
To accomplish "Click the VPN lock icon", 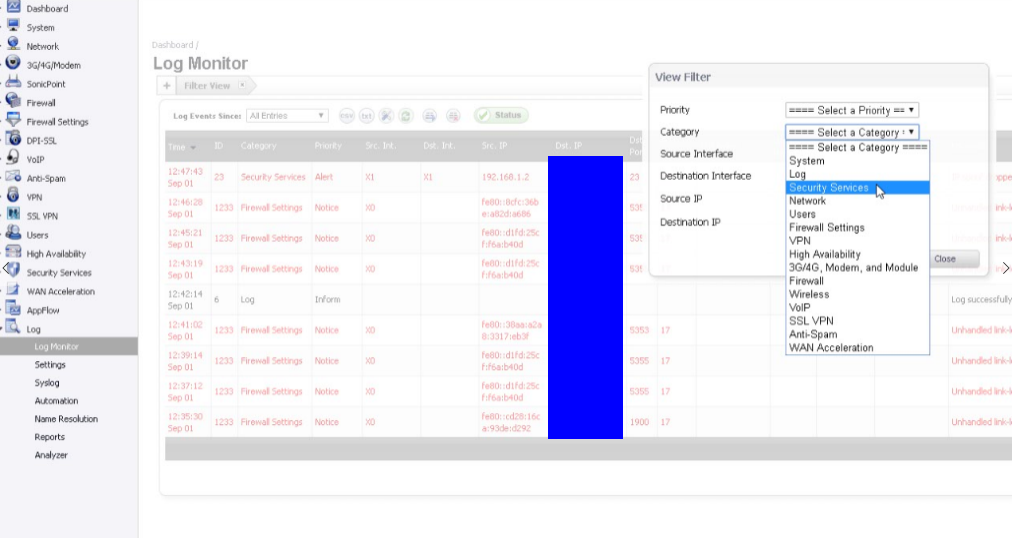I will pos(13,195).
